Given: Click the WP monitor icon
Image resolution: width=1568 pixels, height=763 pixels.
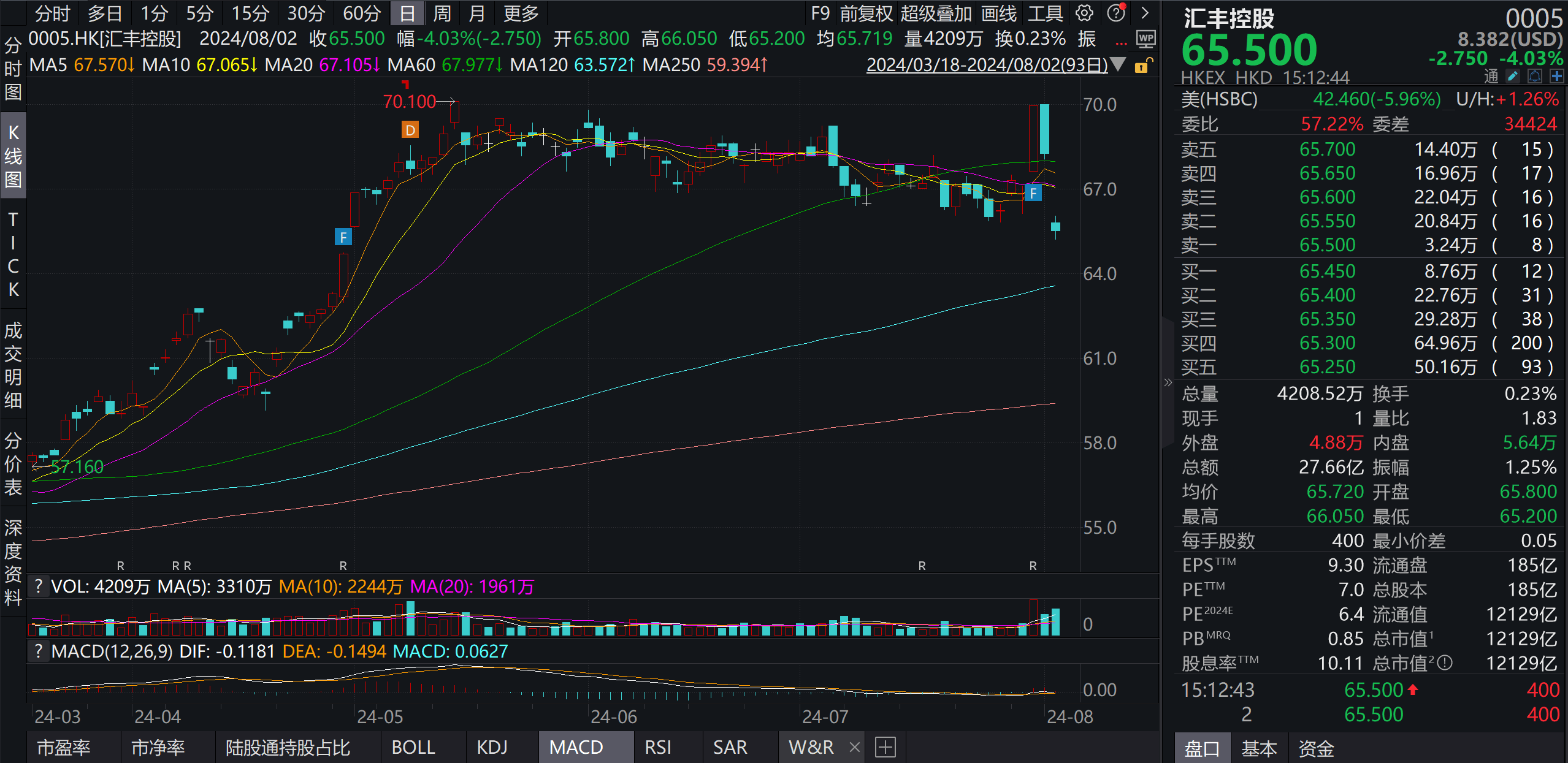Looking at the screenshot, I should tap(1145, 40).
